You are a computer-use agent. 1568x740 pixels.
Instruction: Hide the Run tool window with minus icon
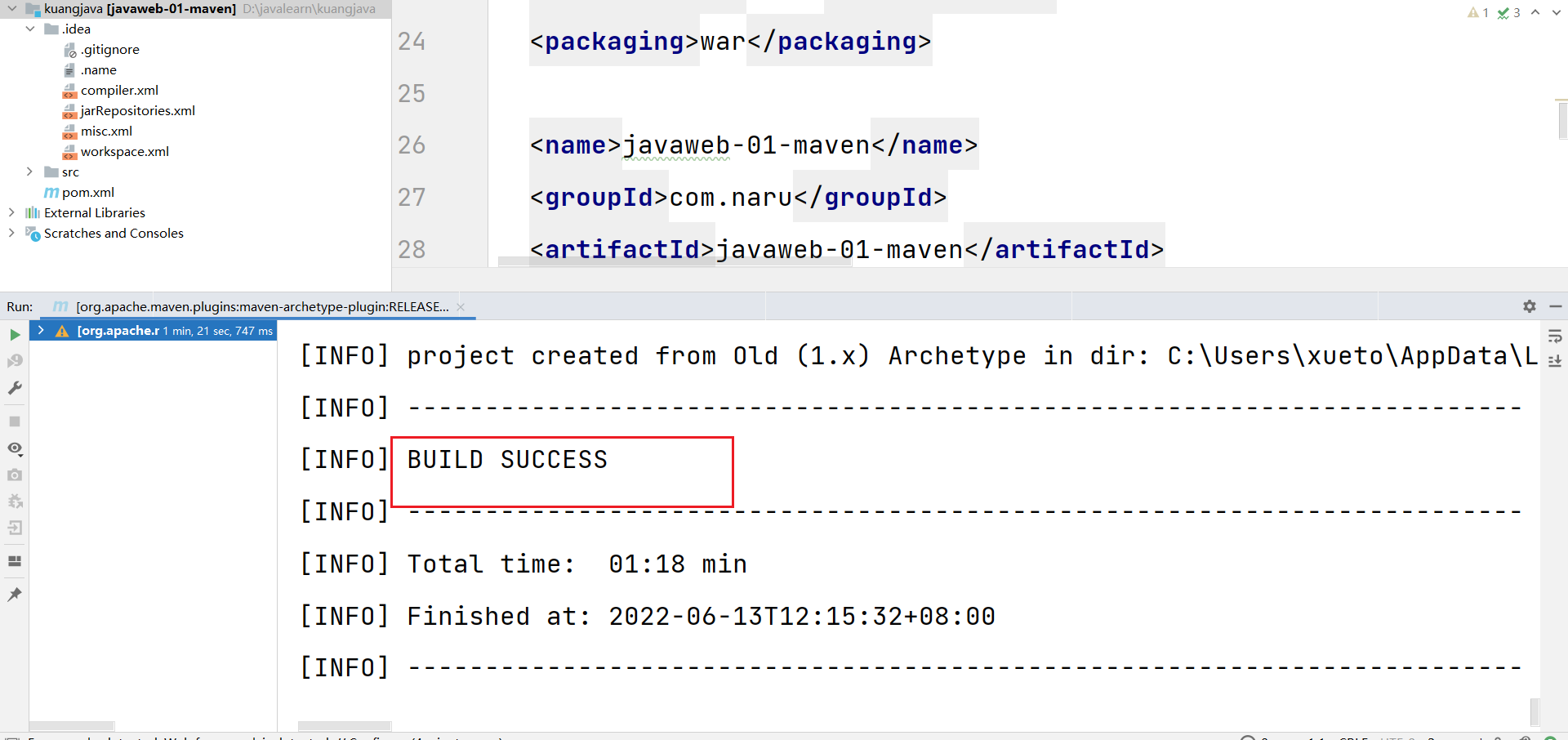pos(1556,306)
